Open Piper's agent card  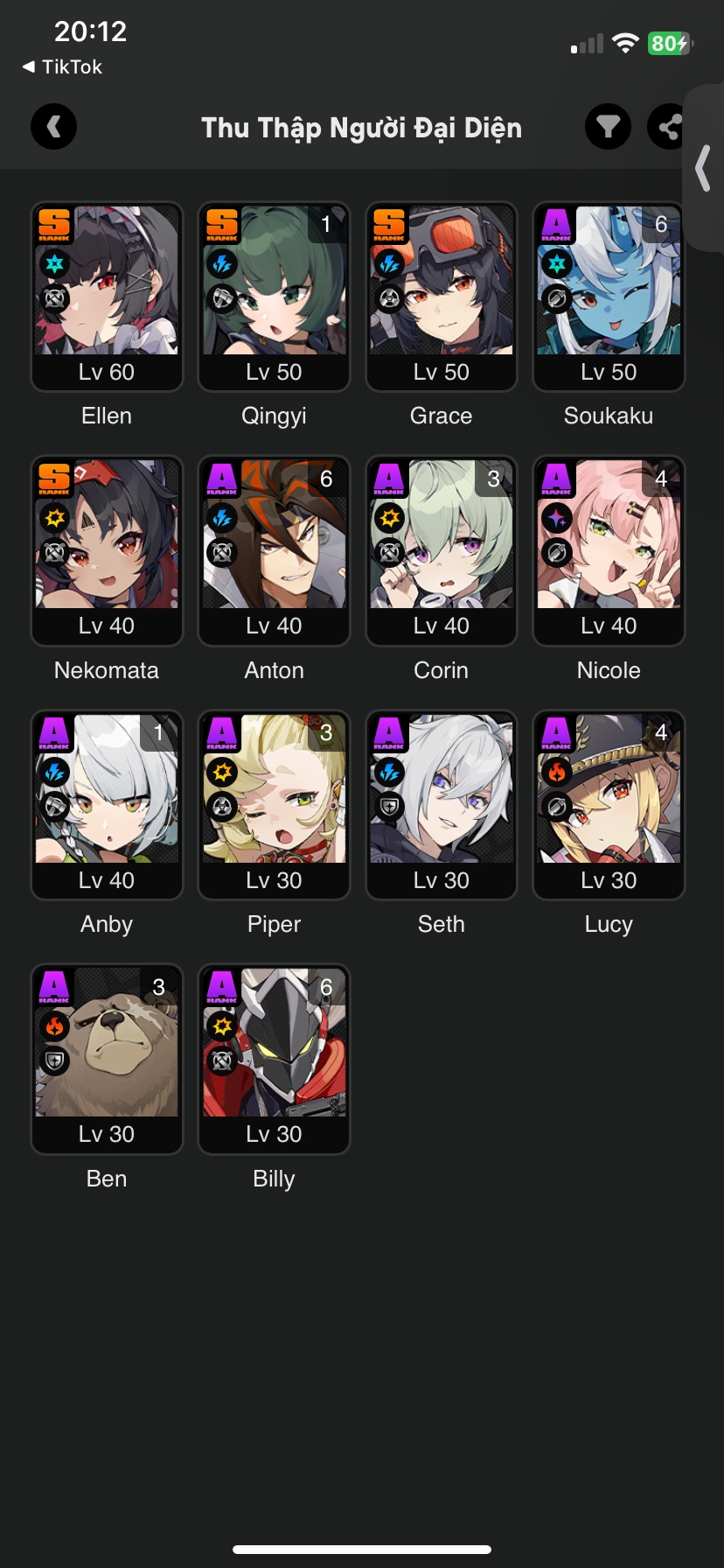click(274, 805)
